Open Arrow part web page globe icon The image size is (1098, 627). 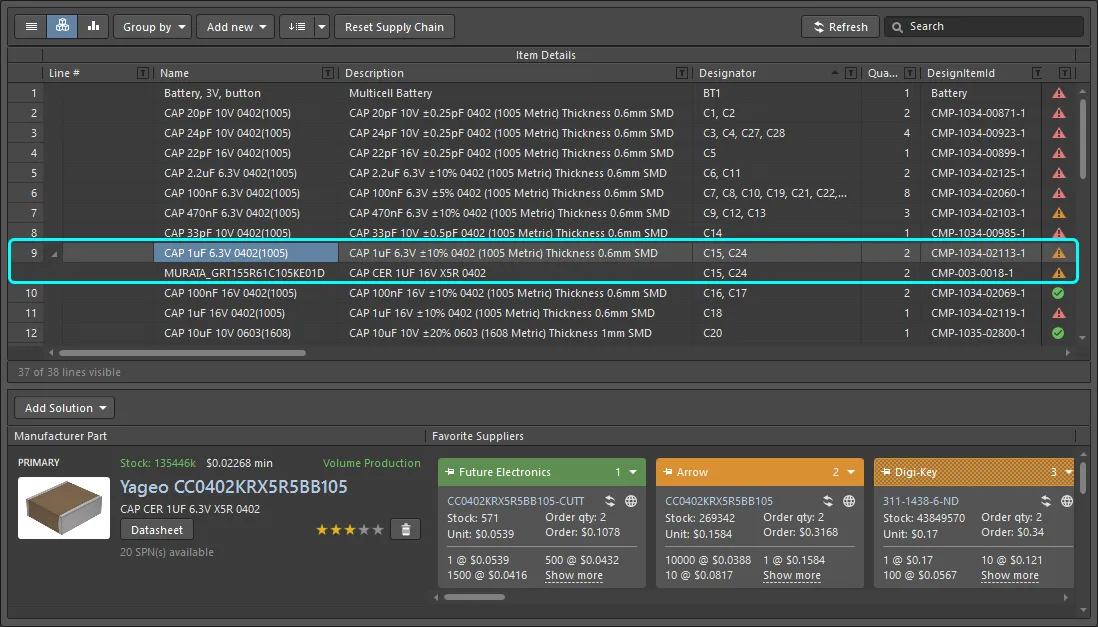[849, 501]
